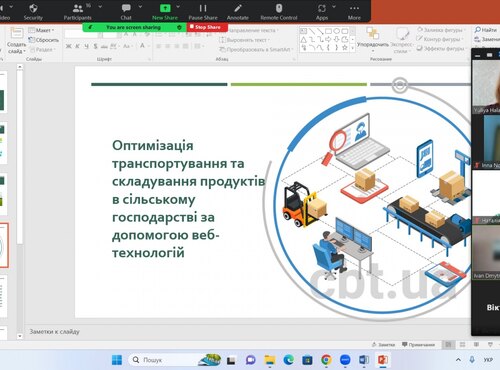Open Zoom Annotate tools

[238, 12]
